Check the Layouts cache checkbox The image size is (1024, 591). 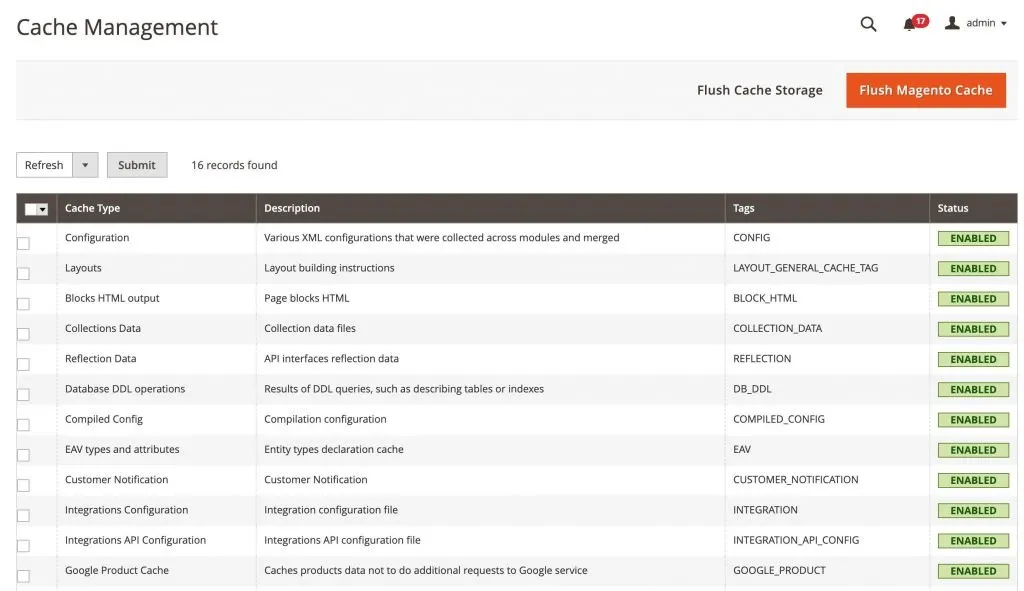pyautogui.click(x=23, y=272)
